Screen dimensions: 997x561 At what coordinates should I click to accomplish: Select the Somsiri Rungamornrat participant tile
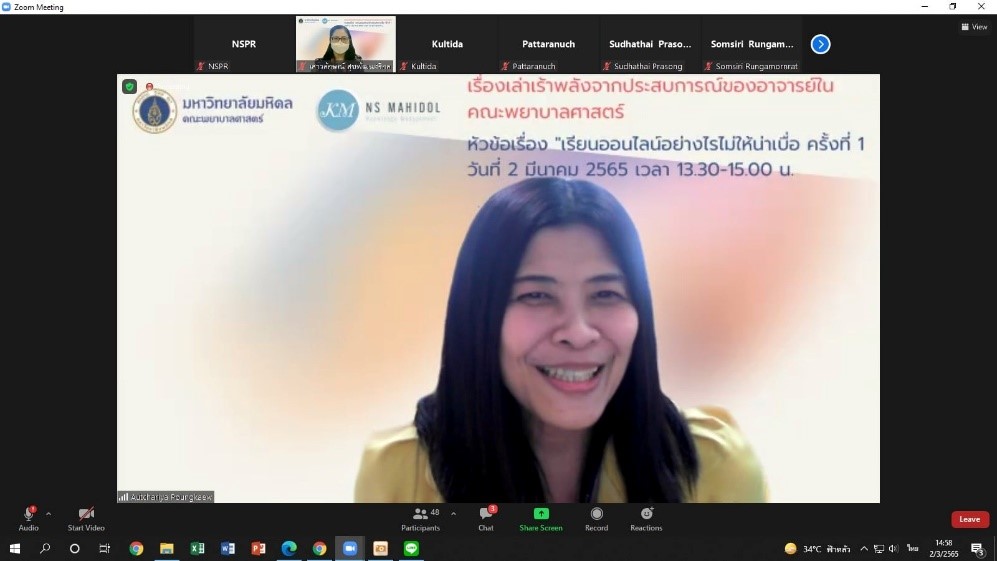752,44
